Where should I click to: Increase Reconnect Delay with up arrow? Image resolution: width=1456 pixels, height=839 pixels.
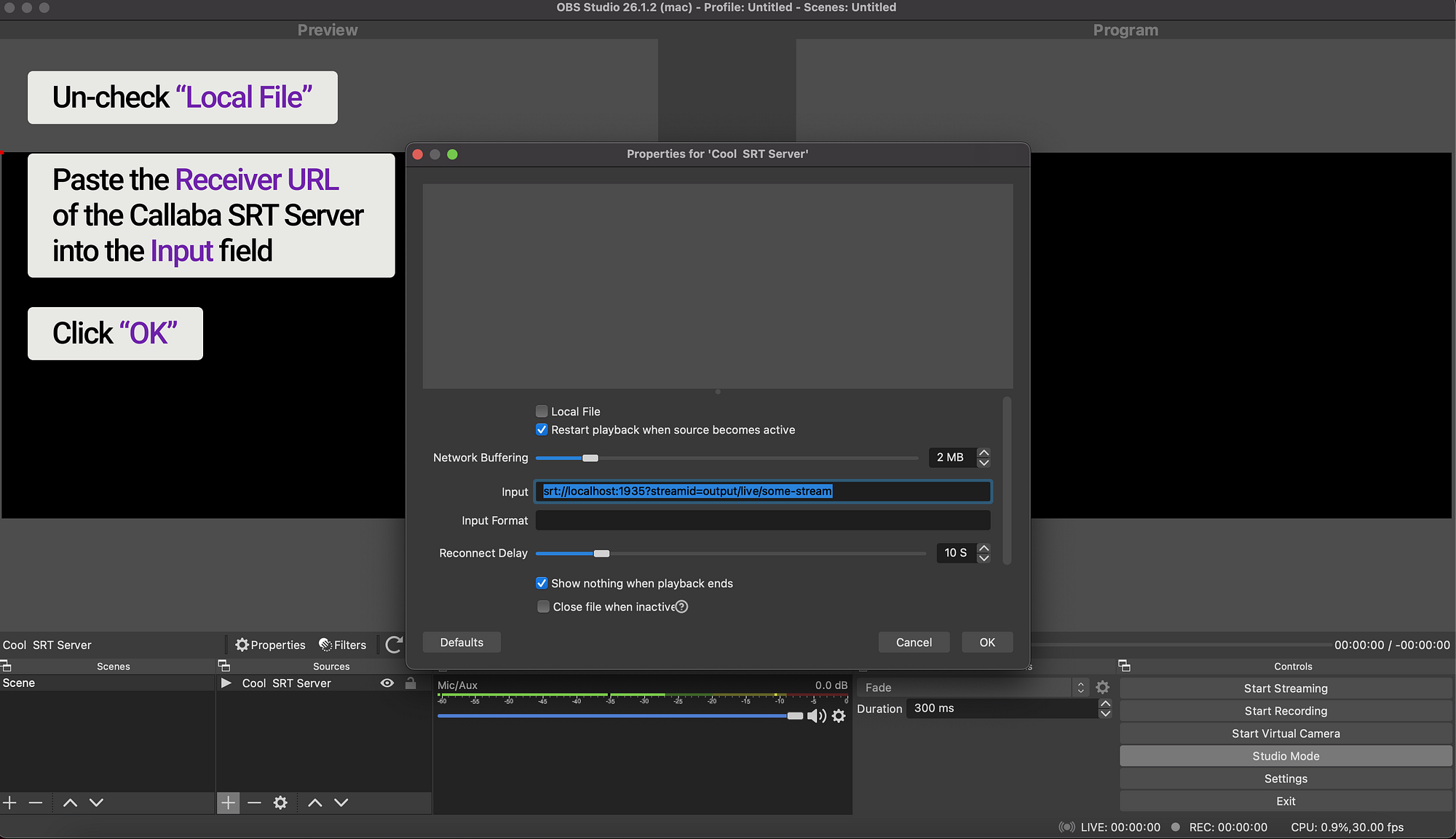984,548
